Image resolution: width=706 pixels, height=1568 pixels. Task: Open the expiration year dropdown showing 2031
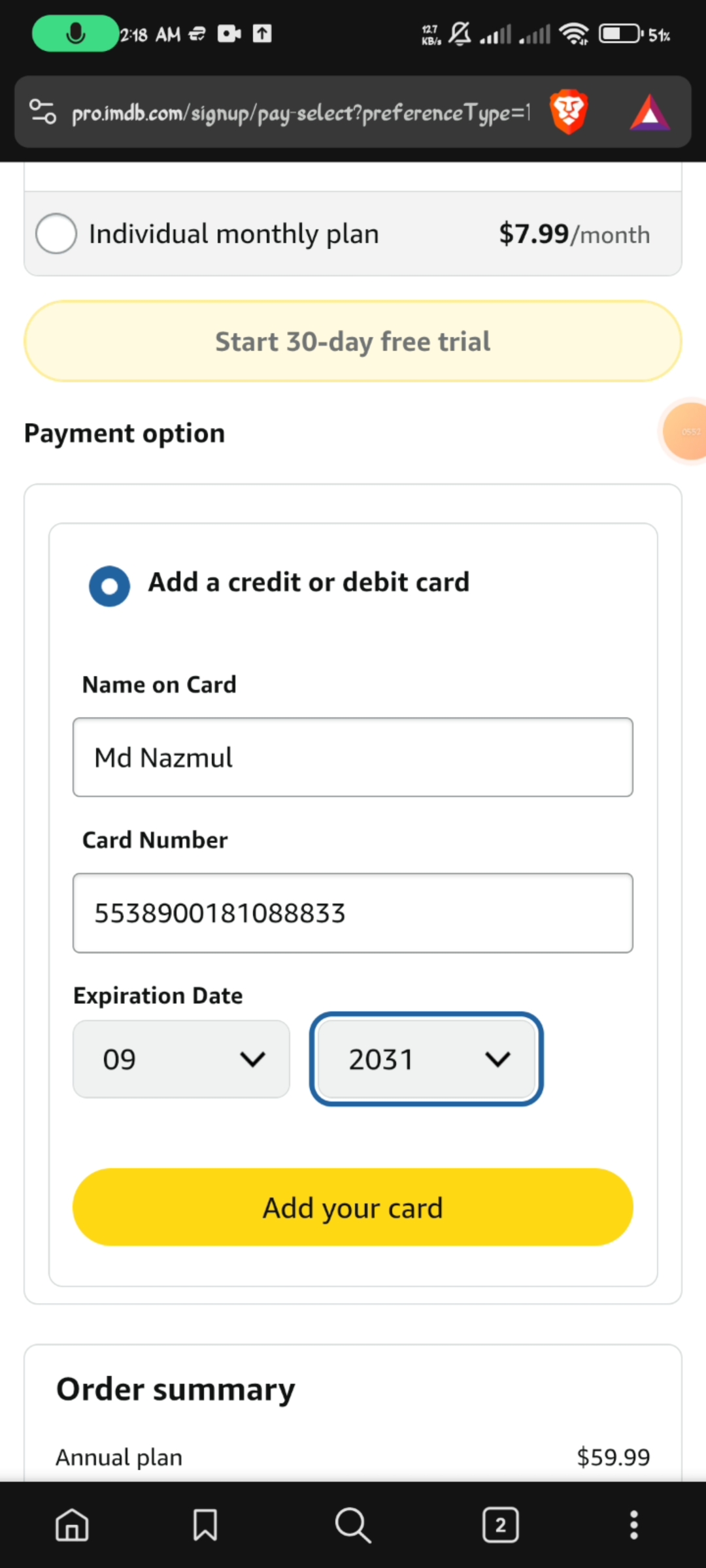pos(426,1059)
